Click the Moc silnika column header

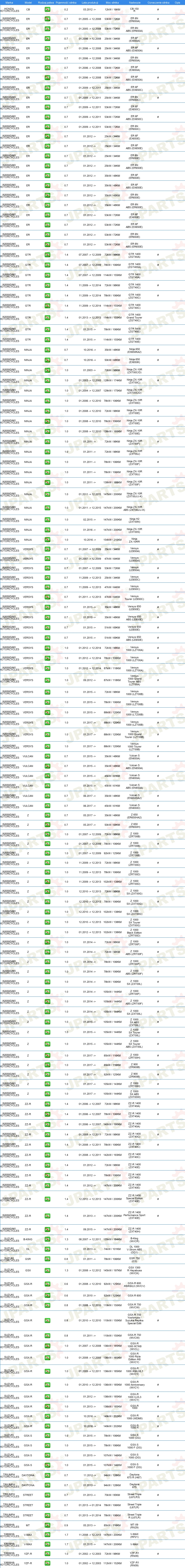pyautogui.click(x=112, y=2)
